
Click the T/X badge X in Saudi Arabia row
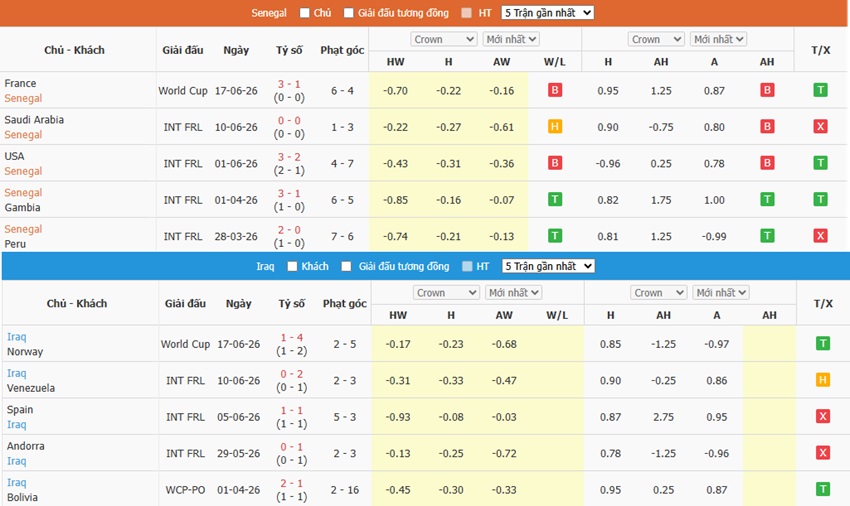[820, 126]
